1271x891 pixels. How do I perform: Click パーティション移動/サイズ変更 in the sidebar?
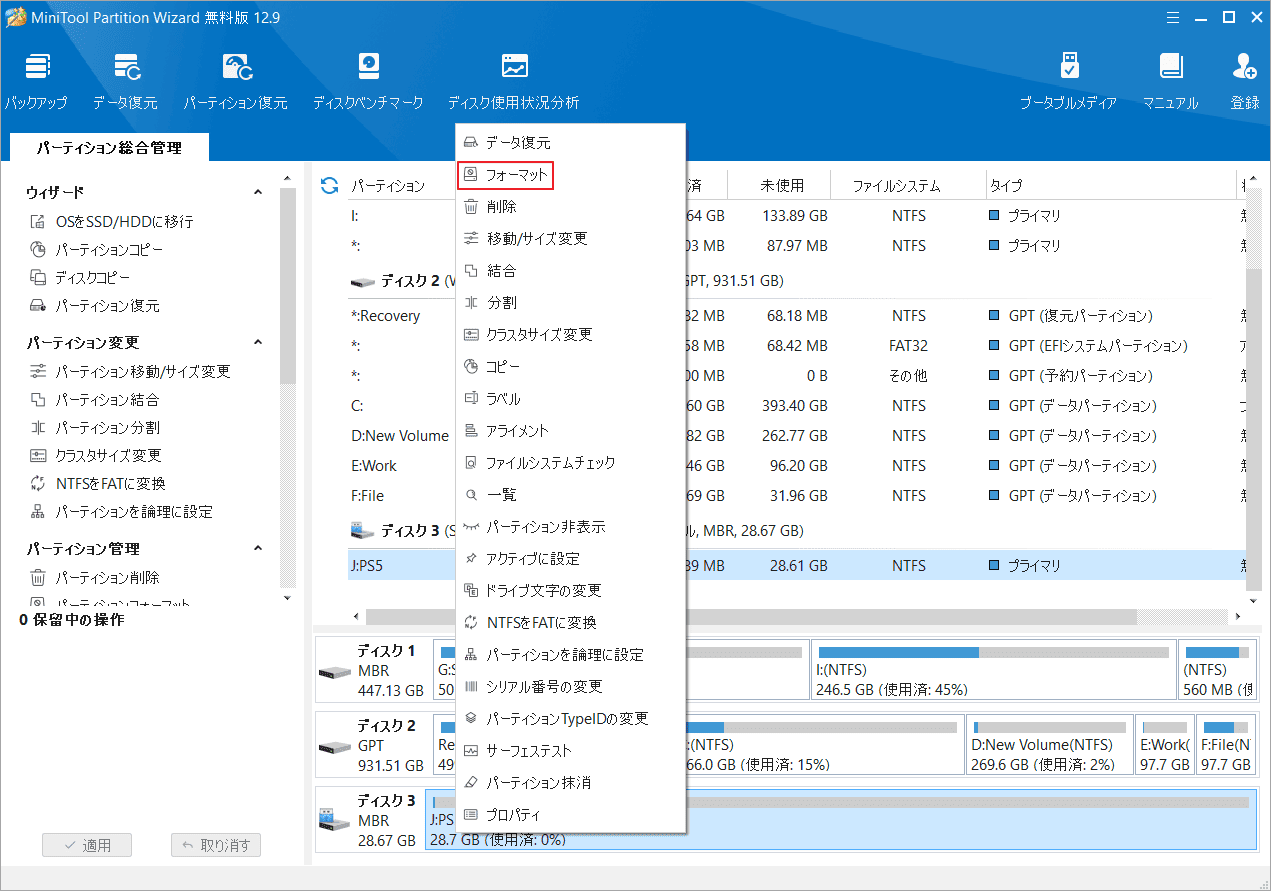click(x=130, y=372)
